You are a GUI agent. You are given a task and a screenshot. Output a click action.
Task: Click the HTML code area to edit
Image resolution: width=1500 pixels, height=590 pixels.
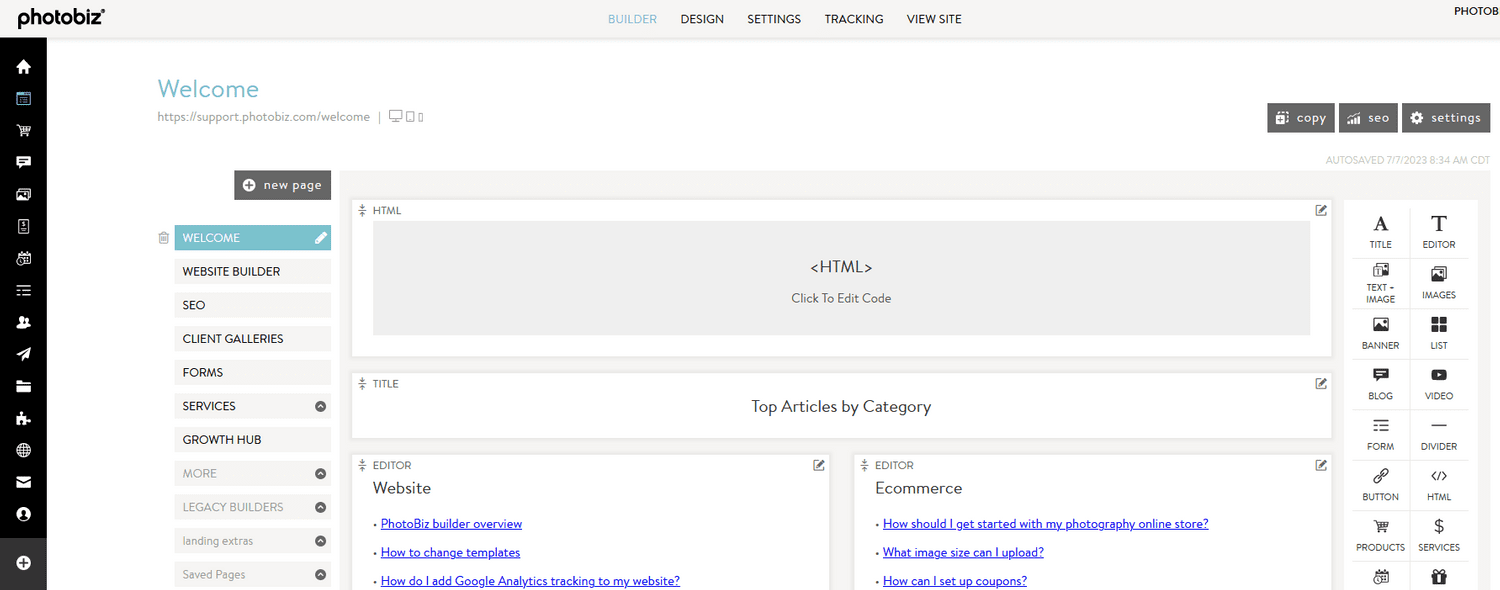[841, 279]
